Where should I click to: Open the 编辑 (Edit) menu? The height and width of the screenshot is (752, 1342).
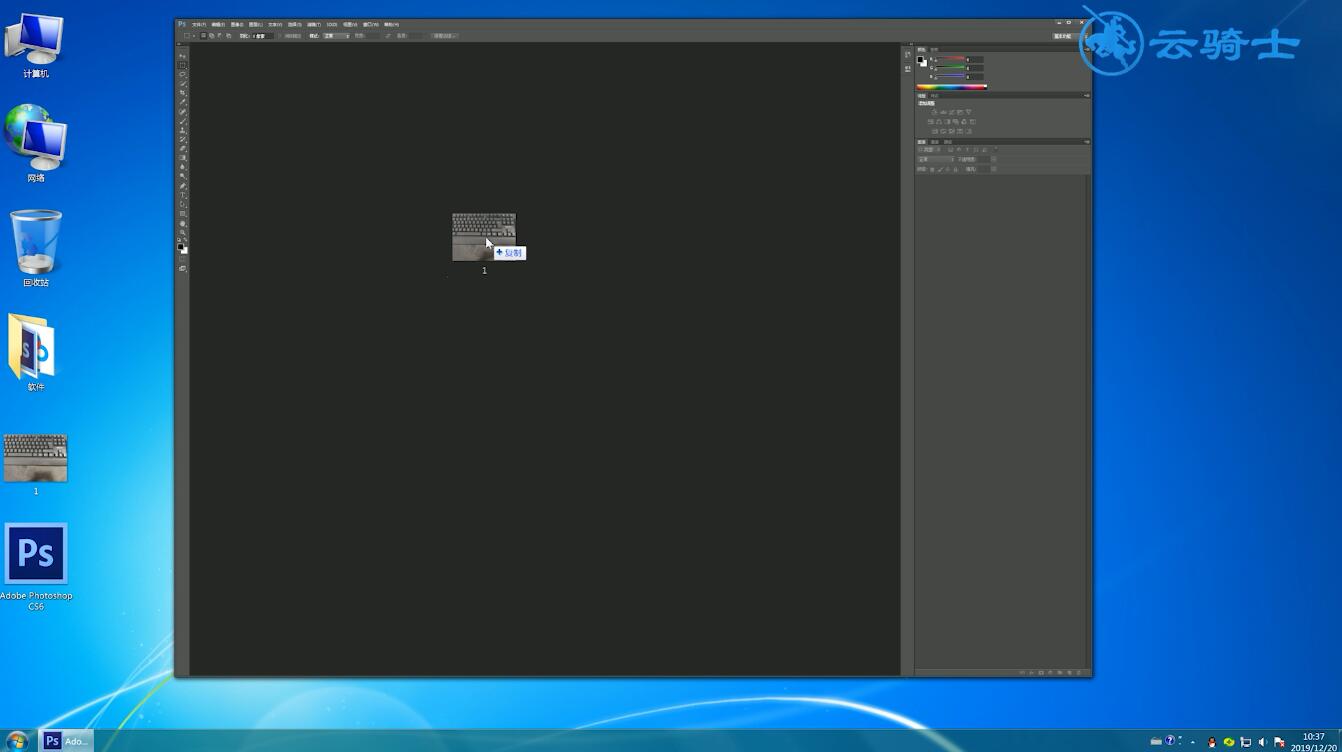point(218,25)
